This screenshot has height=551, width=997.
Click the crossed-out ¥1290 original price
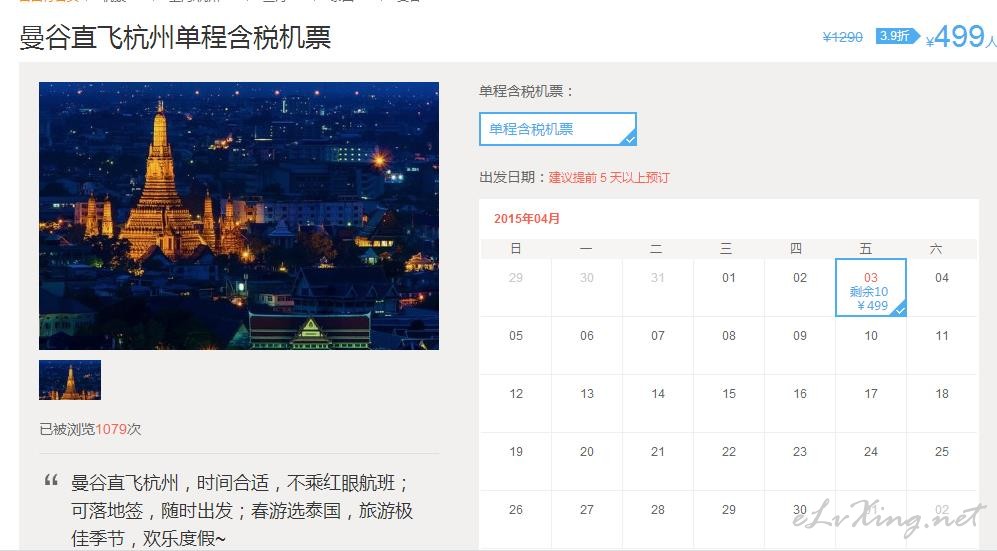point(842,37)
